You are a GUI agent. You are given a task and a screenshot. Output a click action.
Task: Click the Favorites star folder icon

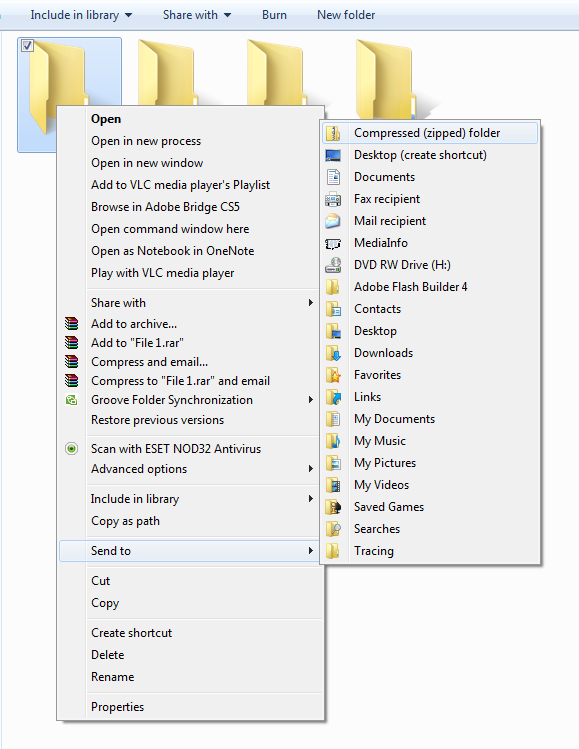(333, 375)
